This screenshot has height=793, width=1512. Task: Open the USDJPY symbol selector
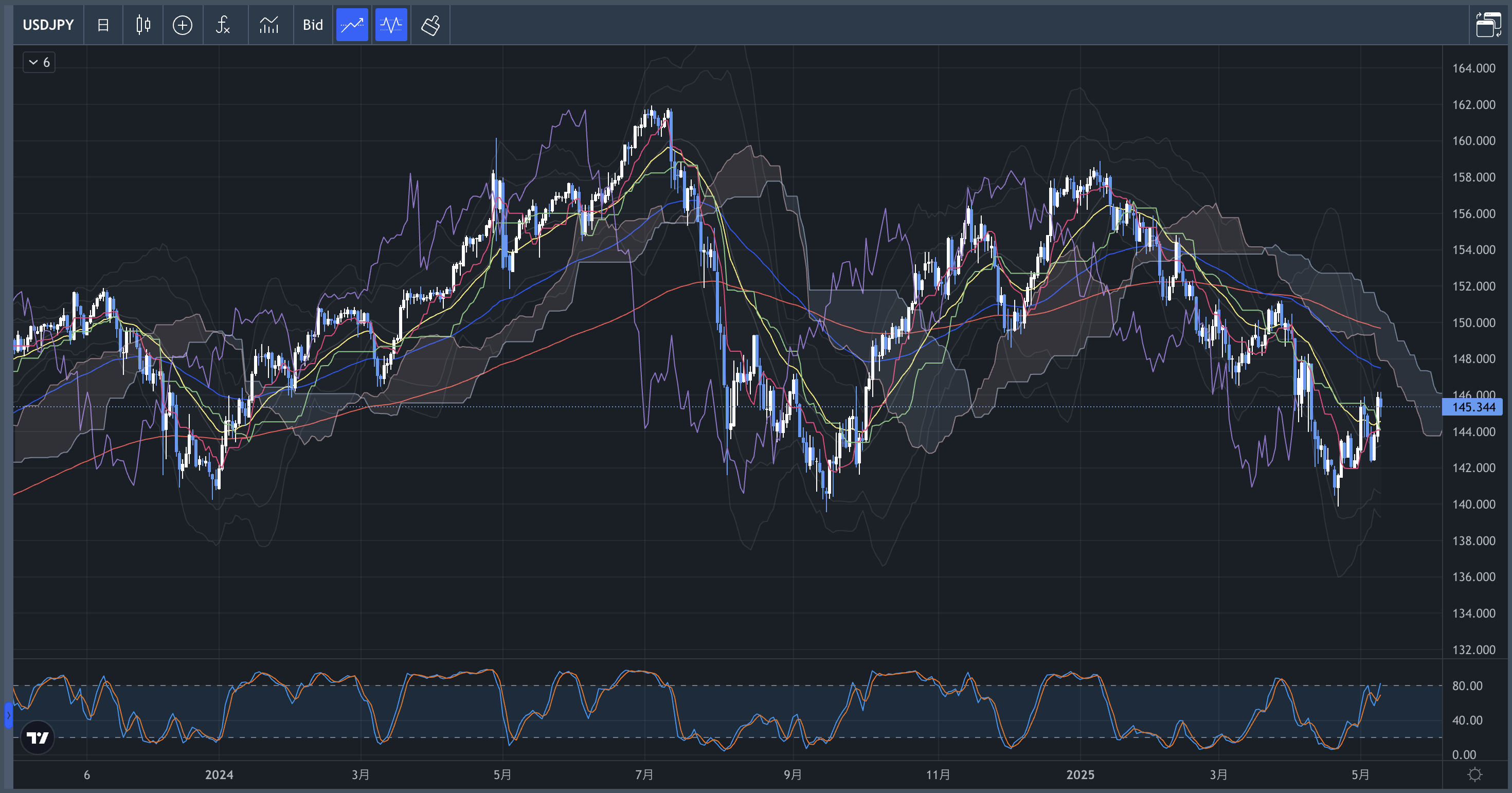click(x=48, y=25)
